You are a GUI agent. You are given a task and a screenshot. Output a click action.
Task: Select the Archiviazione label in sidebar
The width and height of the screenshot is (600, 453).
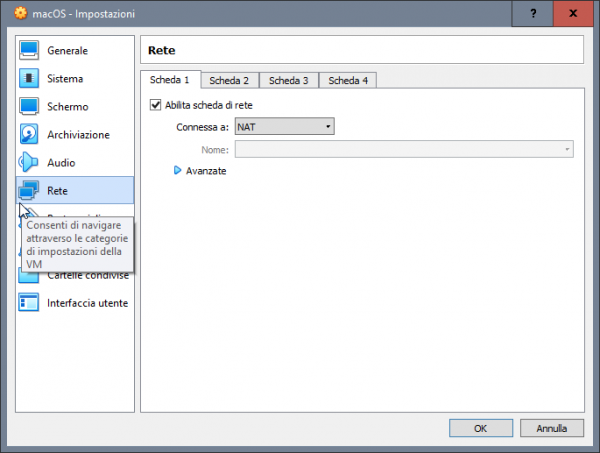(78, 135)
